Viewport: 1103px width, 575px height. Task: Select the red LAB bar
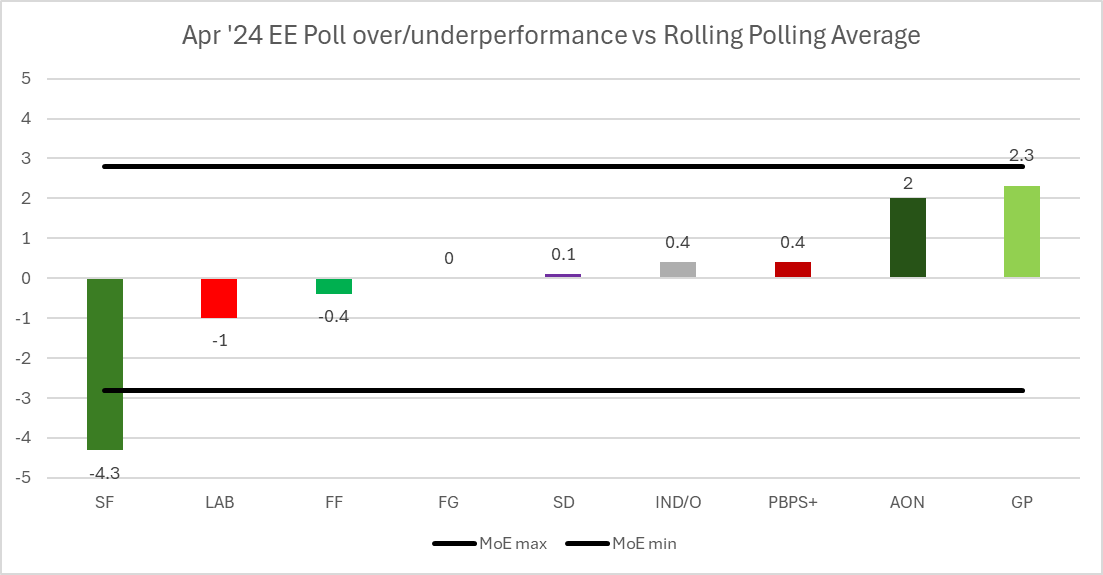pos(219,298)
